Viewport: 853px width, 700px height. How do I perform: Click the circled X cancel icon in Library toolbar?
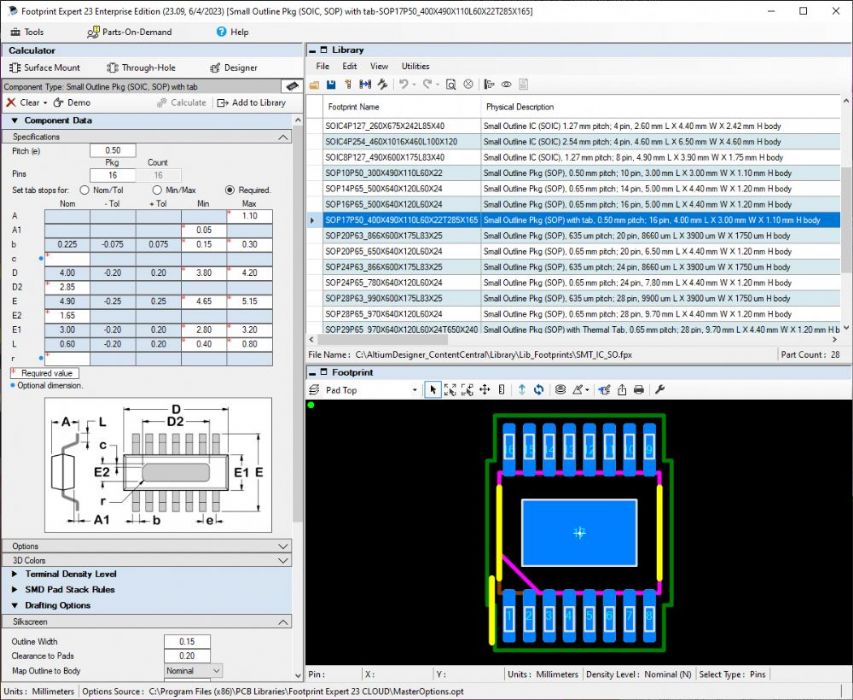tap(468, 84)
